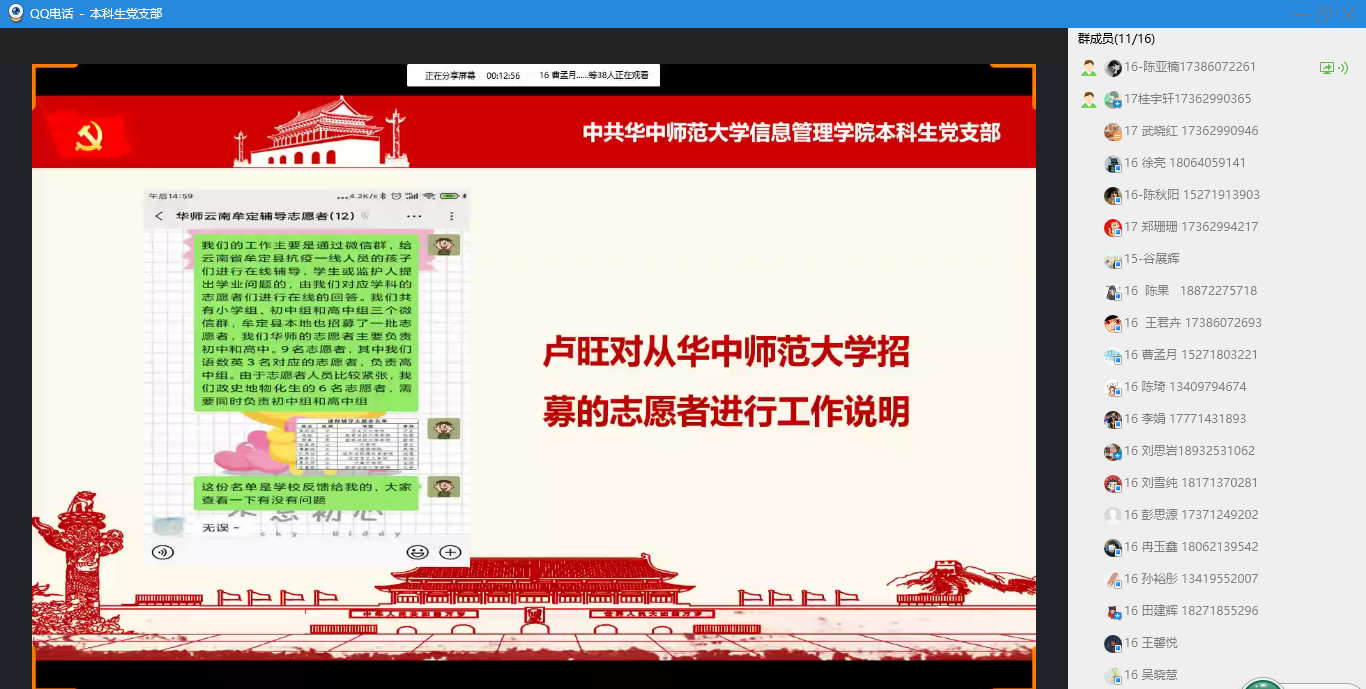Click the three-dot menu in WeChat chat header
The height and width of the screenshot is (689, 1366).
[413, 216]
